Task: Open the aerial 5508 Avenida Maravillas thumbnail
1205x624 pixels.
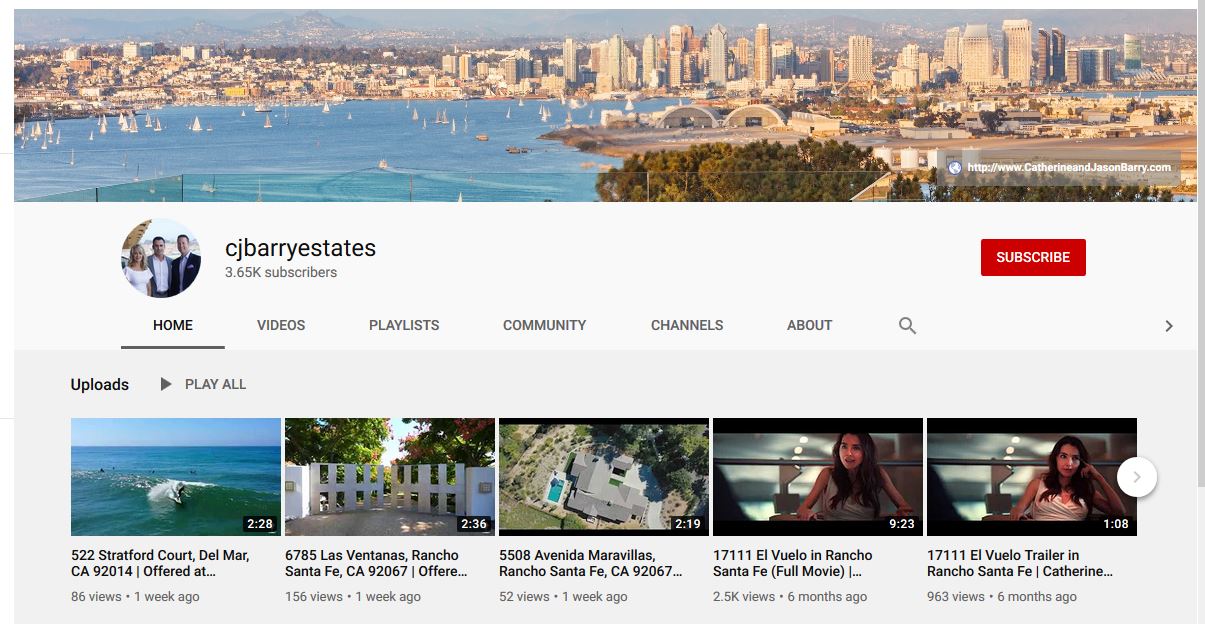Action: point(603,477)
